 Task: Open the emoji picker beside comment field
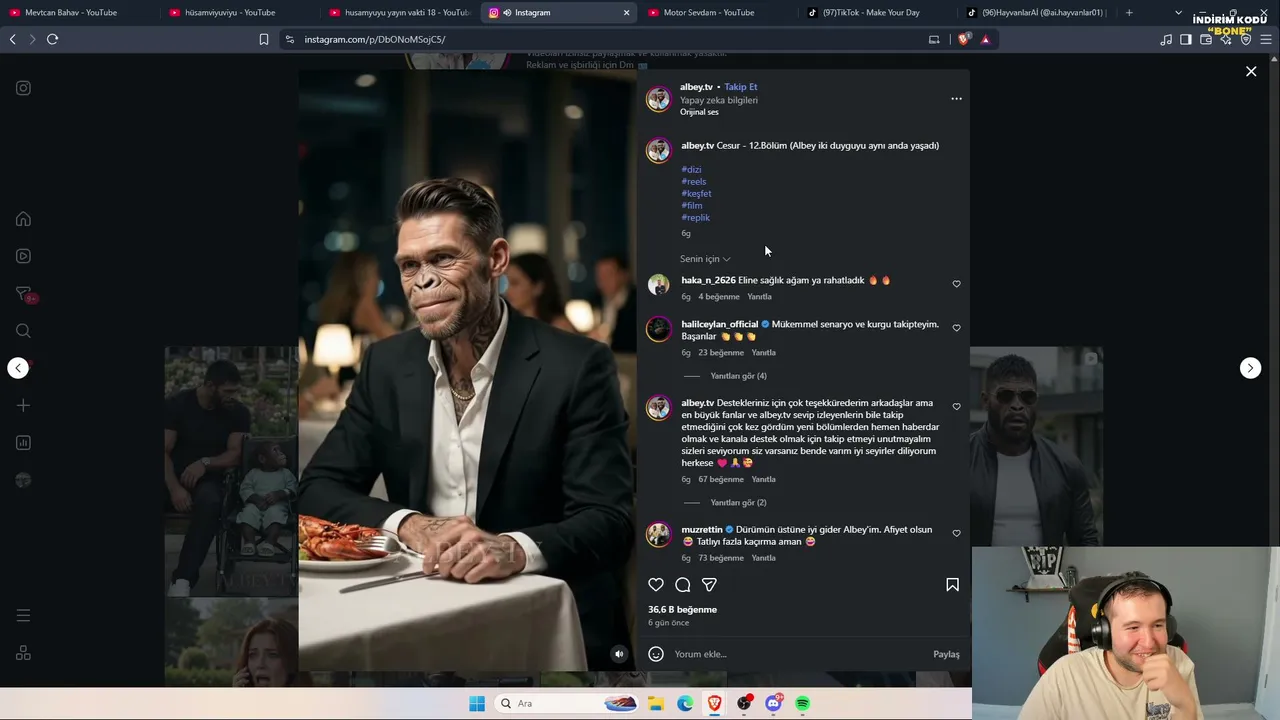656,654
